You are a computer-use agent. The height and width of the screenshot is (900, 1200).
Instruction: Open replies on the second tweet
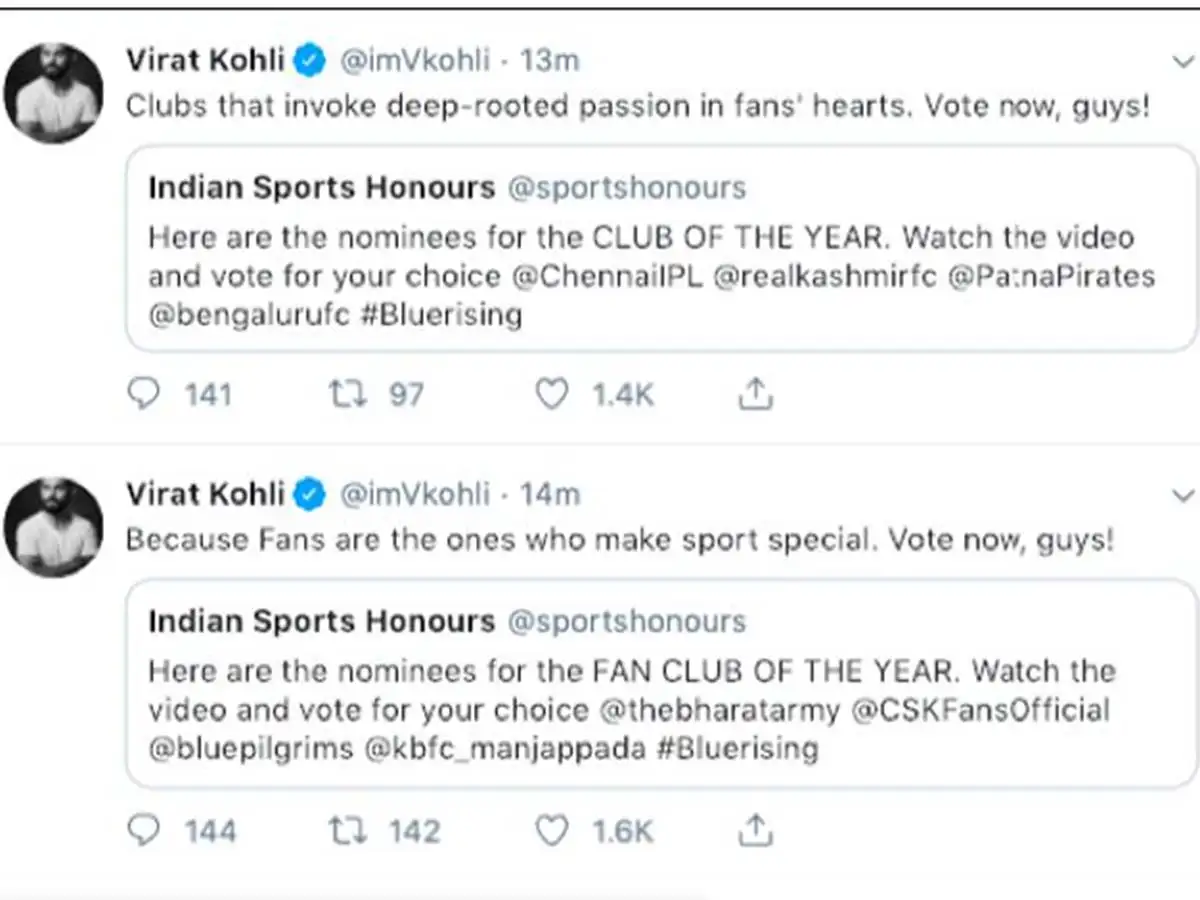pyautogui.click(x=143, y=830)
